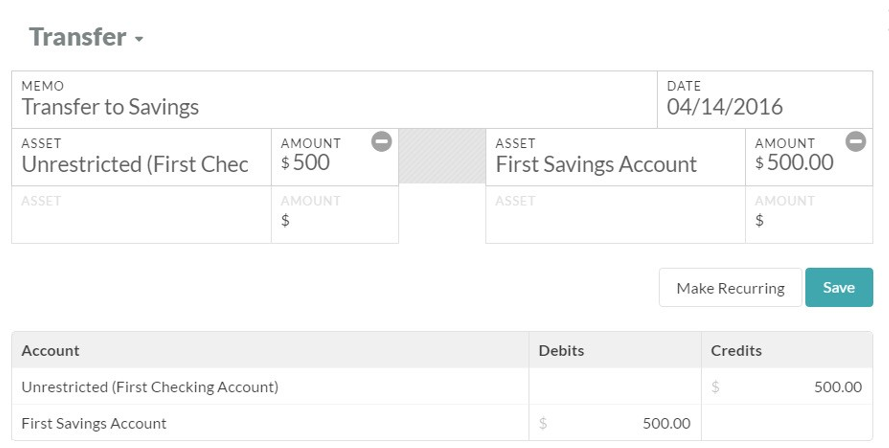Click the Account column header
The image size is (889, 448).
click(50, 350)
